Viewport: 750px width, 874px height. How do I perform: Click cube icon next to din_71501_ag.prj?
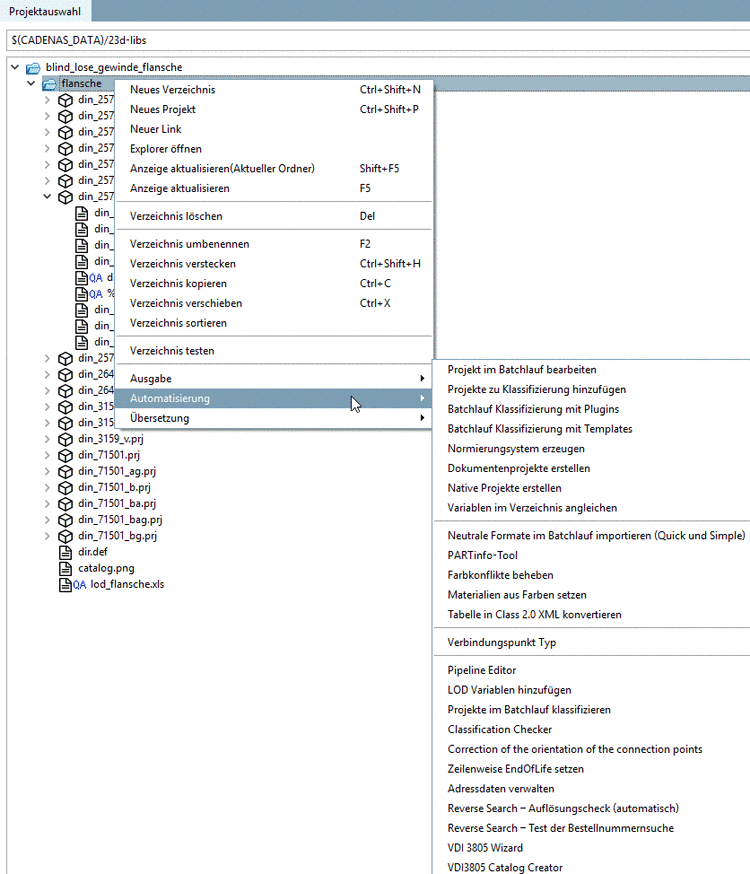[66, 472]
